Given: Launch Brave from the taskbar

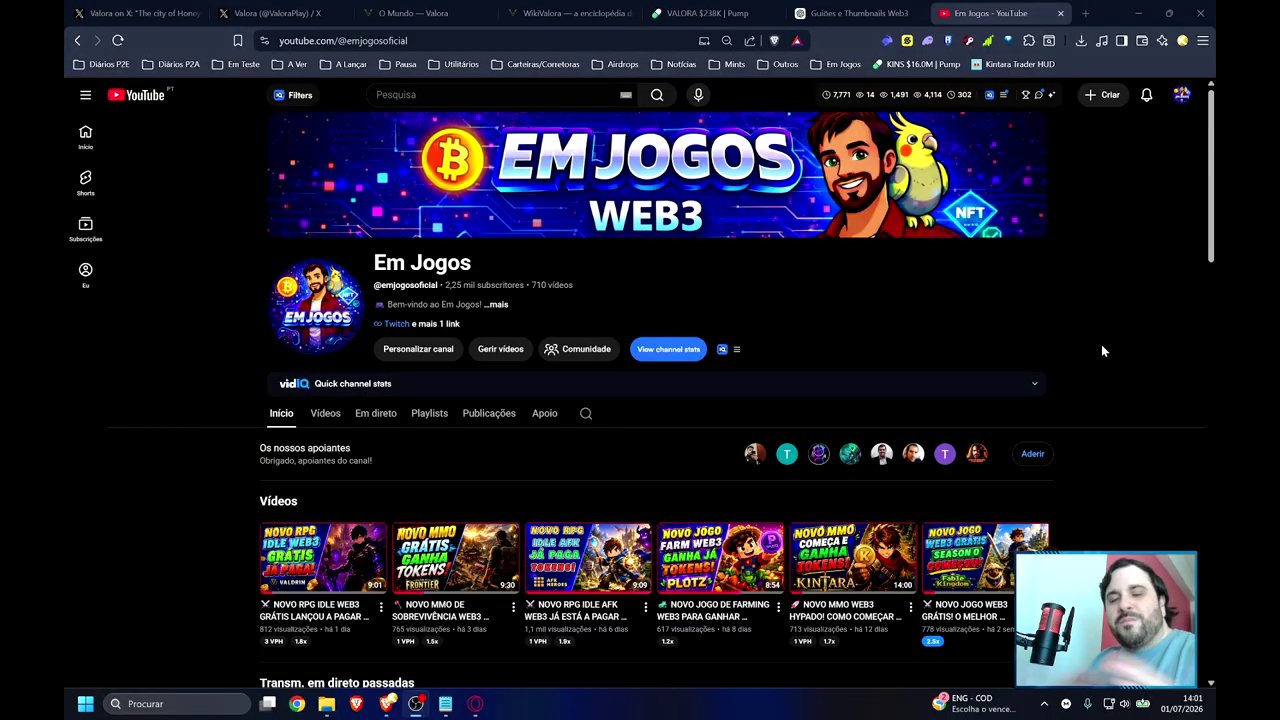Looking at the screenshot, I should click(x=357, y=704).
